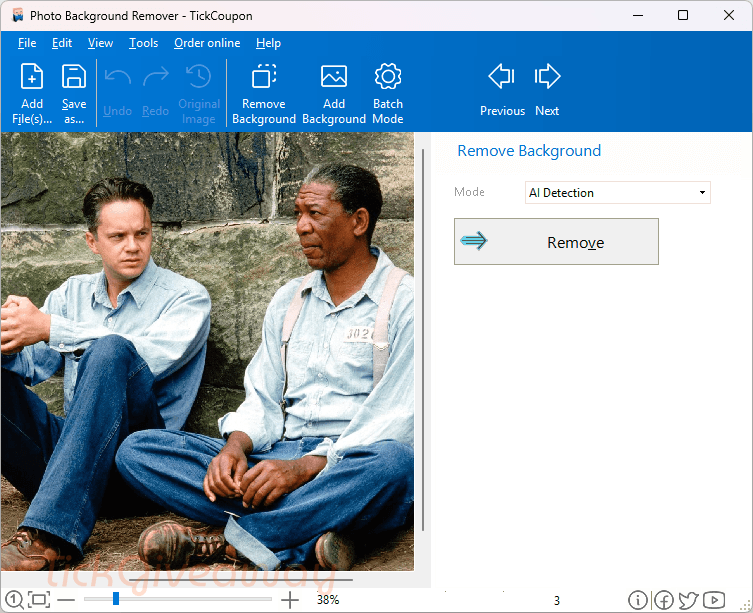753x613 pixels.
Task: Click the zoom out minus icon
Action: click(66, 600)
